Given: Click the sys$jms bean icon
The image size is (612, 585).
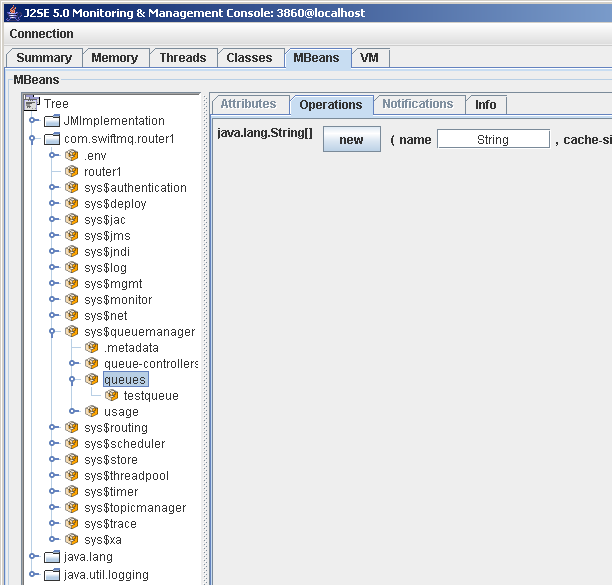Looking at the screenshot, I should [x=72, y=236].
